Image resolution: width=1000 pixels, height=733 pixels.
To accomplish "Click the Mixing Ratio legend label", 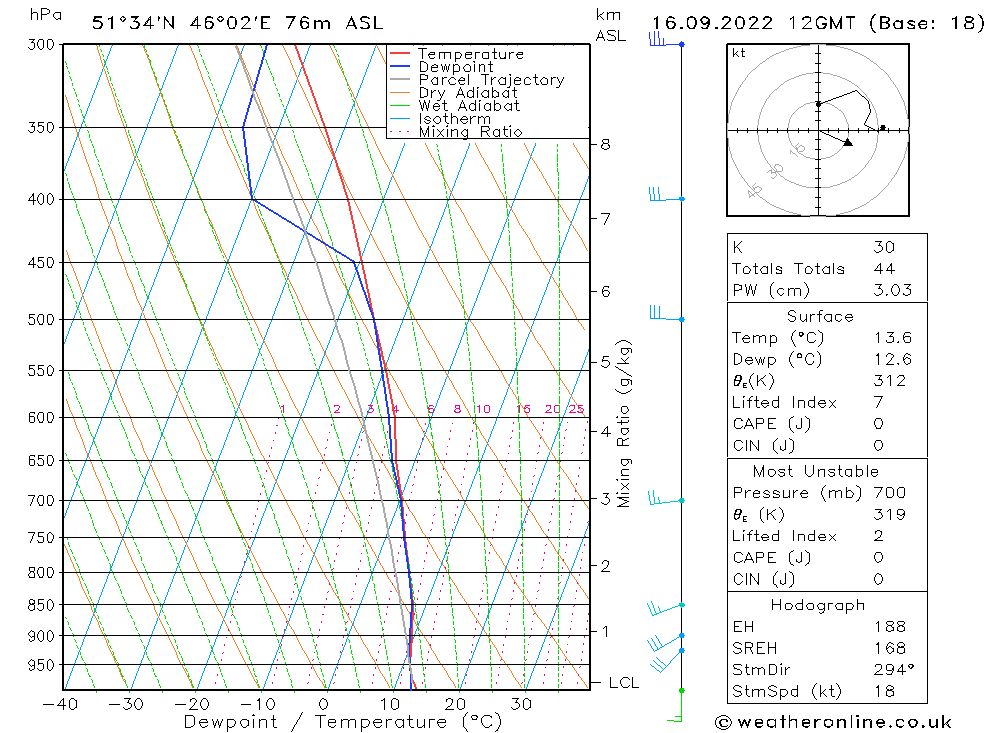I will (471, 131).
